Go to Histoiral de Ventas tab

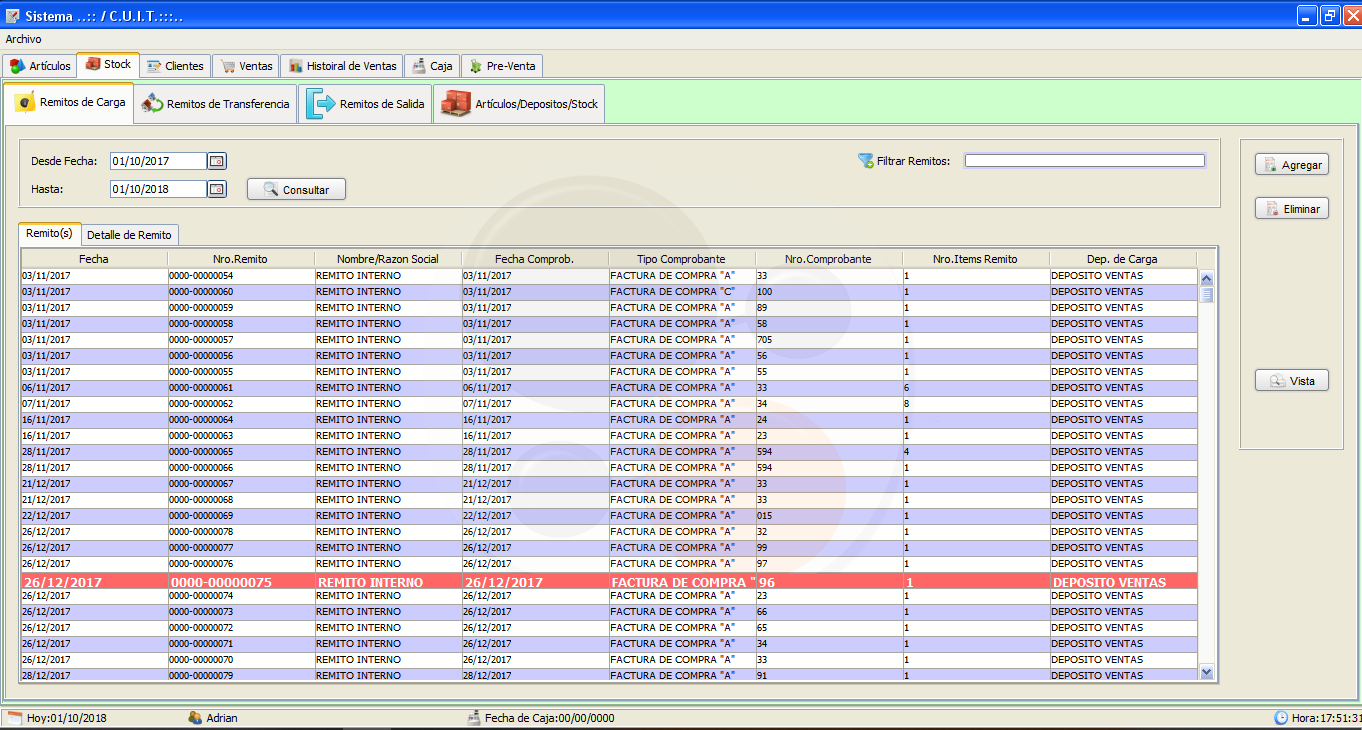342,66
